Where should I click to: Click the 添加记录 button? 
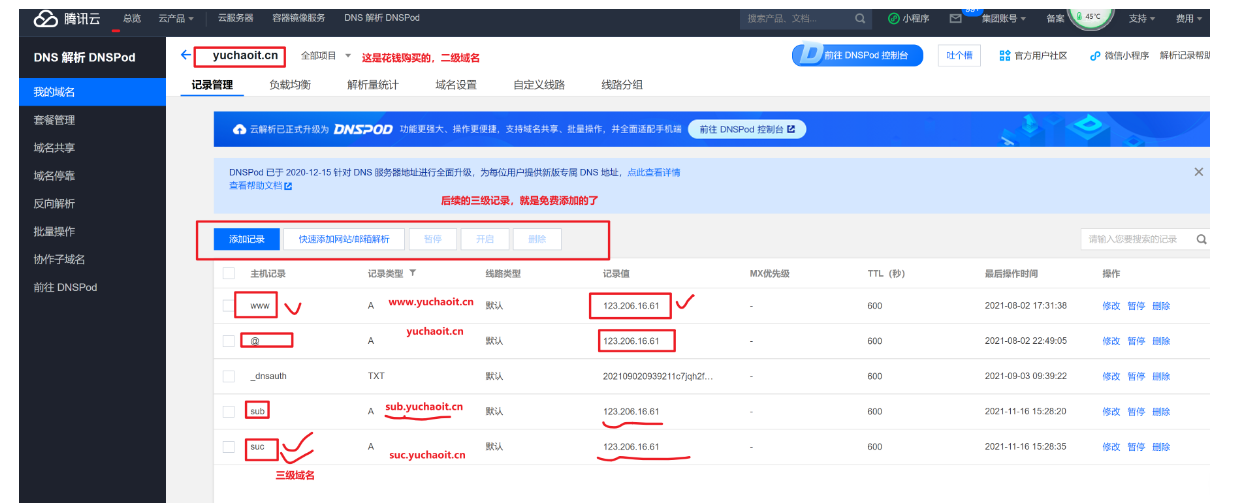247,240
